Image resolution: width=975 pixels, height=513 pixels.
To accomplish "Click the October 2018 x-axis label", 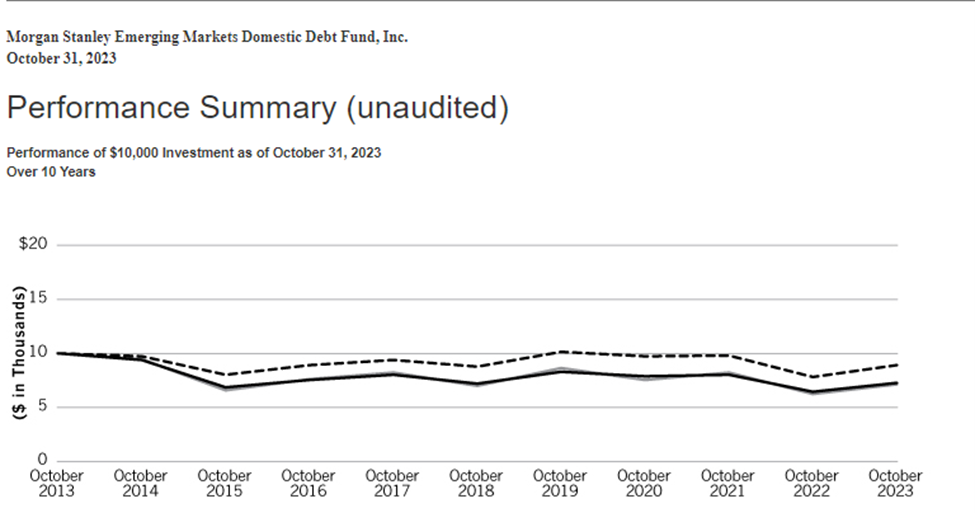I will point(476,483).
